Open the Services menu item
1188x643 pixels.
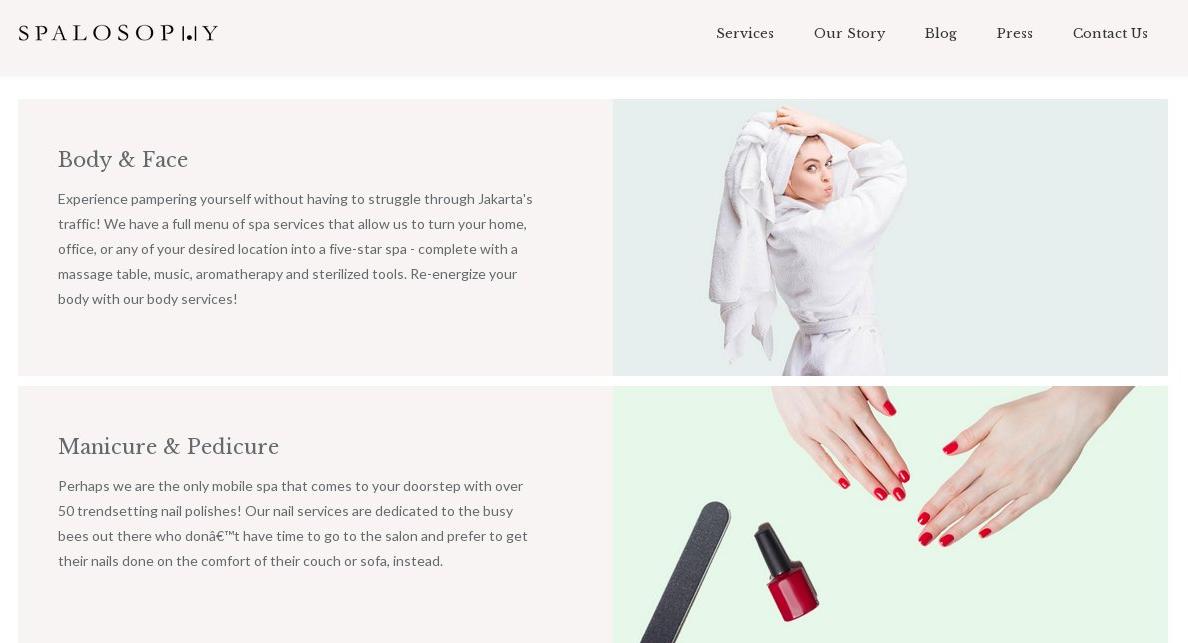point(745,33)
